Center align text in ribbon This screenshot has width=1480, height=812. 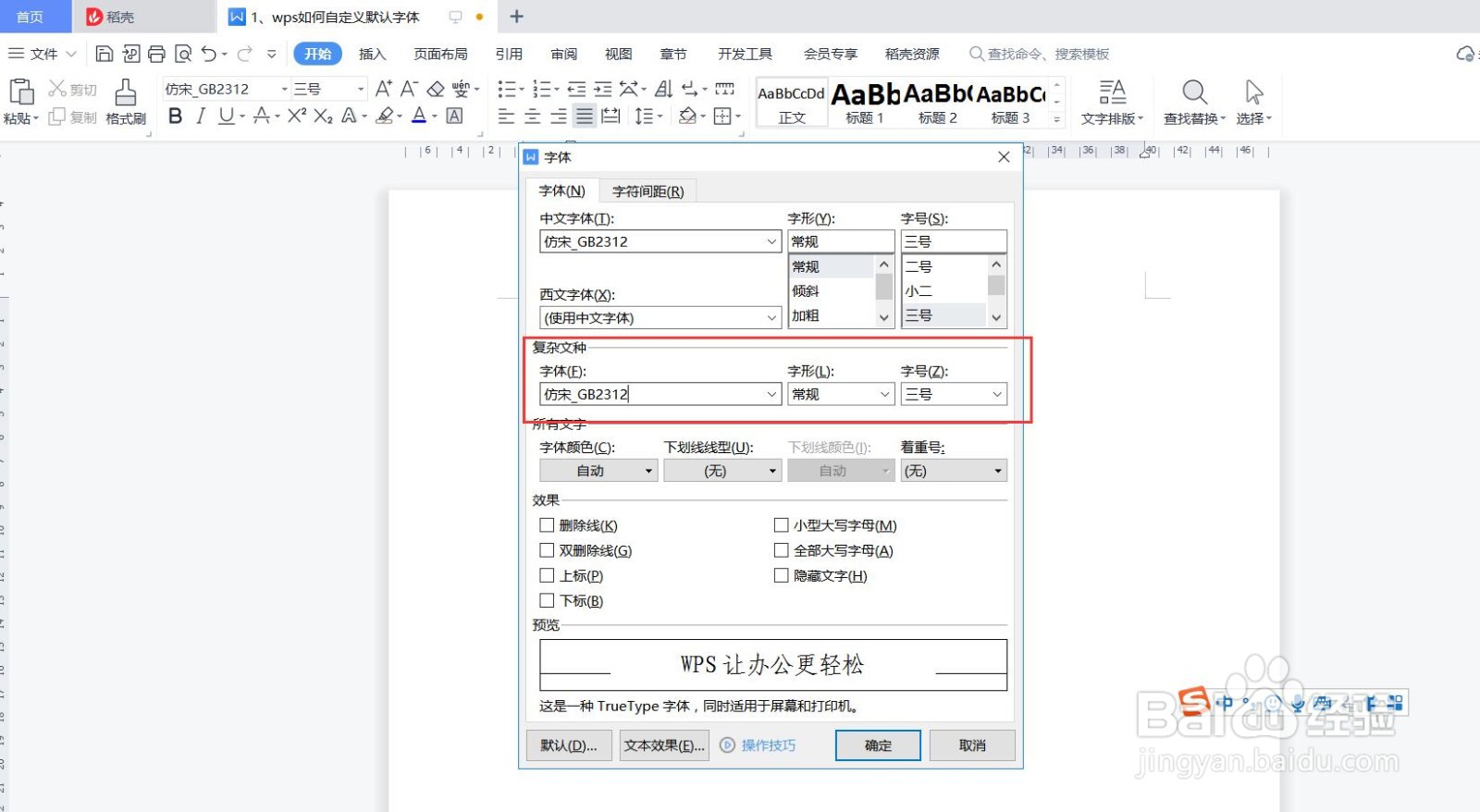click(533, 116)
